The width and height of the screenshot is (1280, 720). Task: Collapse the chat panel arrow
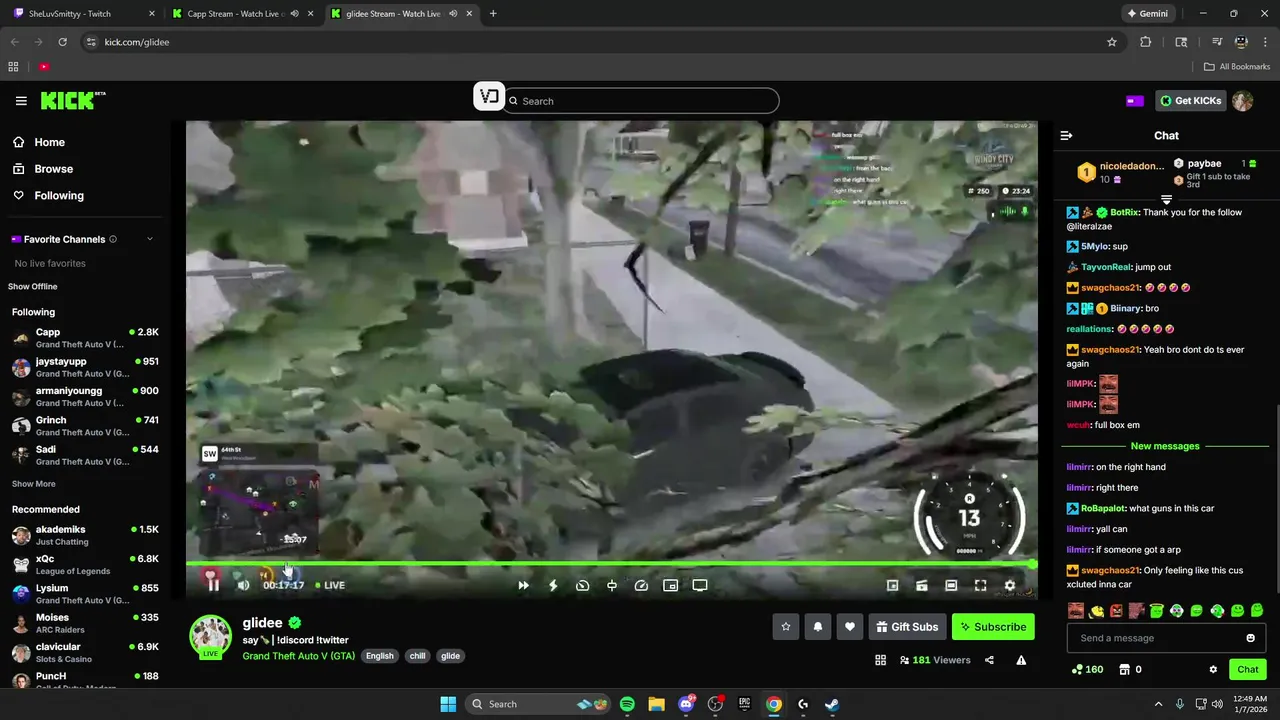pos(1066,135)
